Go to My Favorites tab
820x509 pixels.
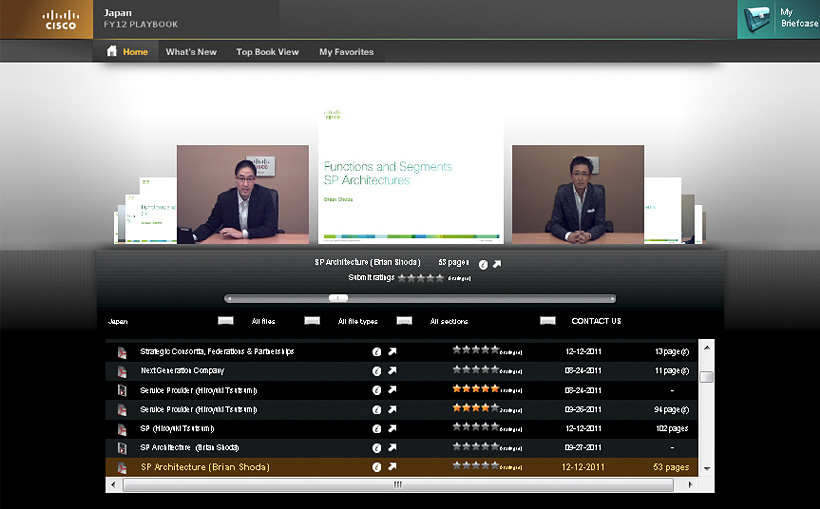click(x=346, y=52)
